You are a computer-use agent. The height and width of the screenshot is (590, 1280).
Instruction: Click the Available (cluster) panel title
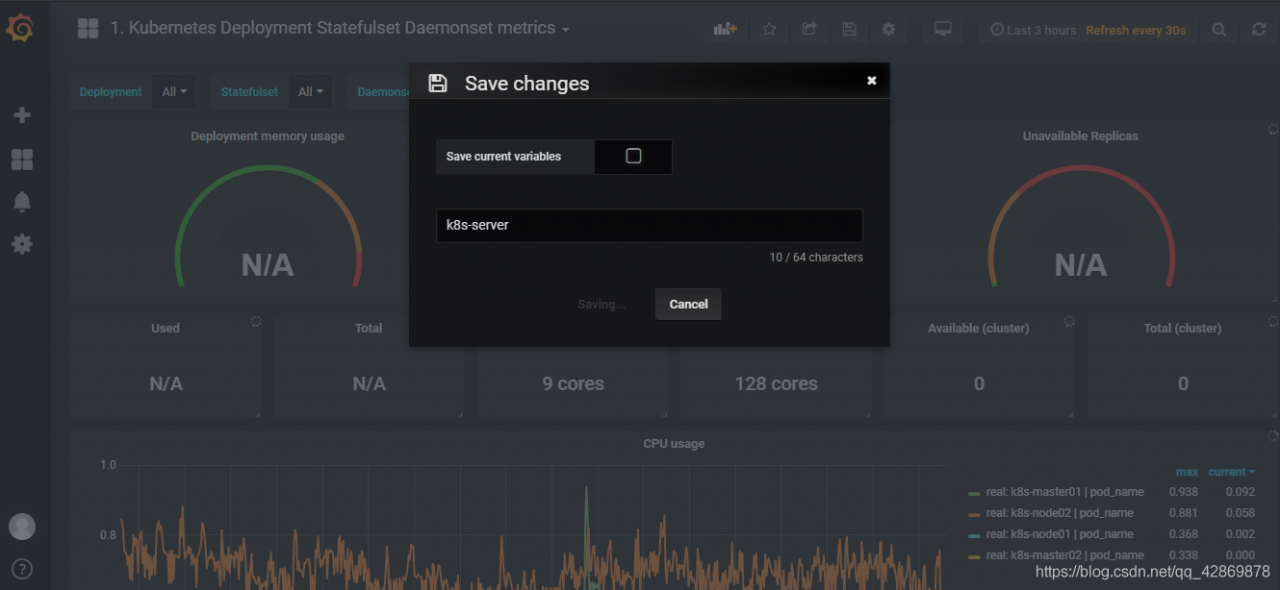pos(979,328)
